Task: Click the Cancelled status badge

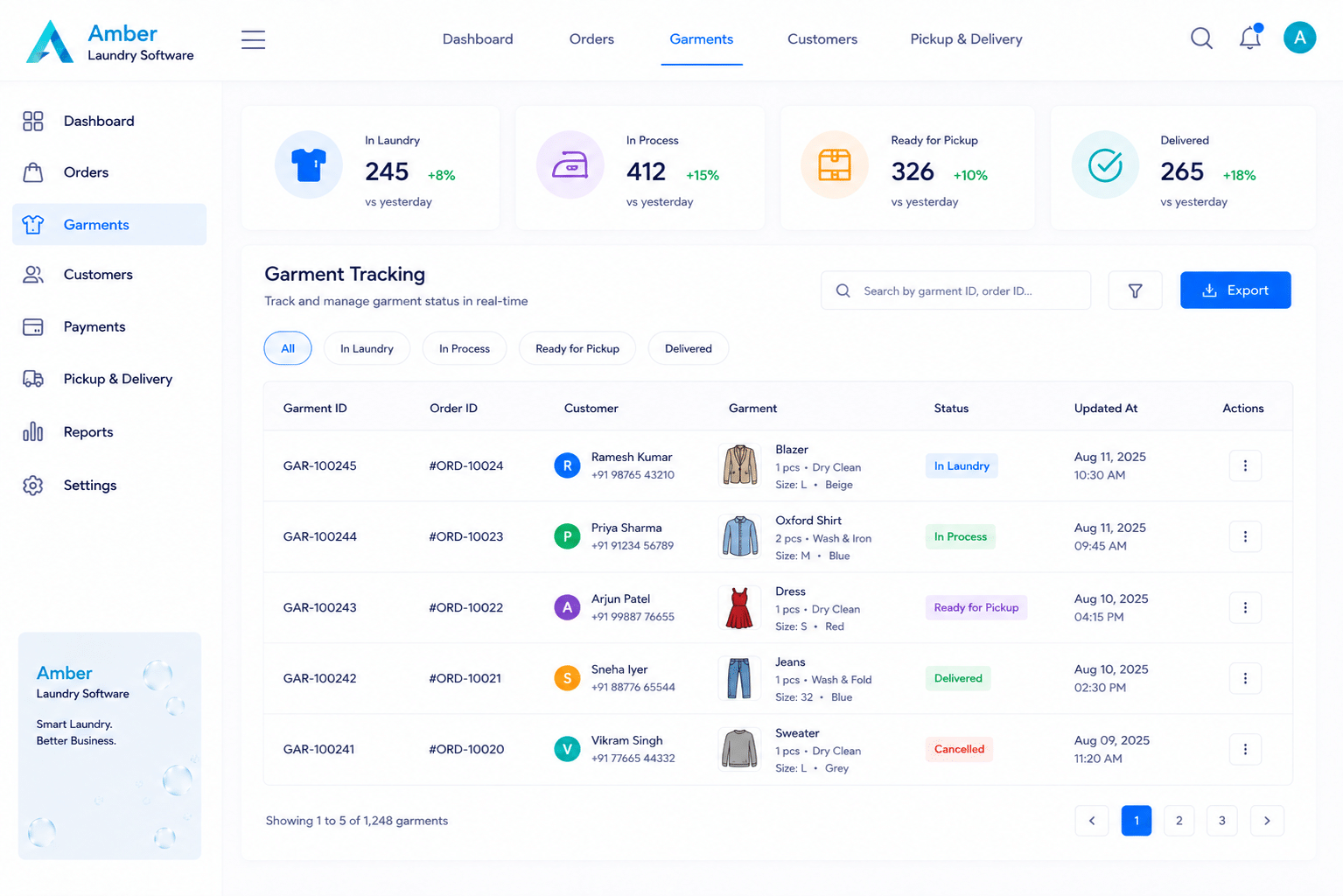Action: pyautogui.click(x=959, y=749)
